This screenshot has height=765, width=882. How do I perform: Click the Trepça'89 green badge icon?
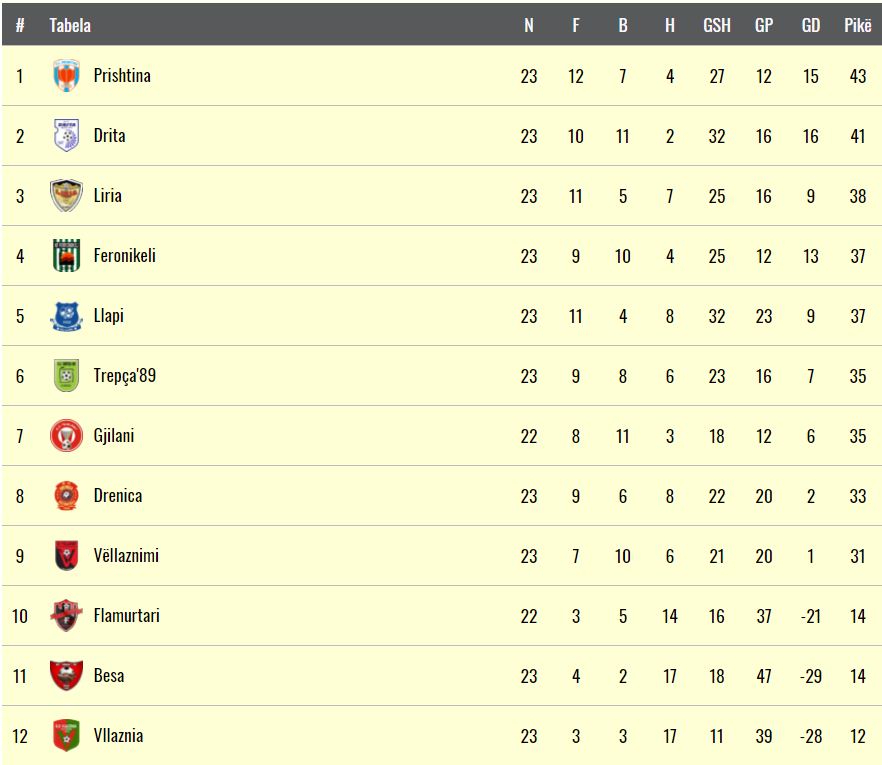click(x=66, y=375)
